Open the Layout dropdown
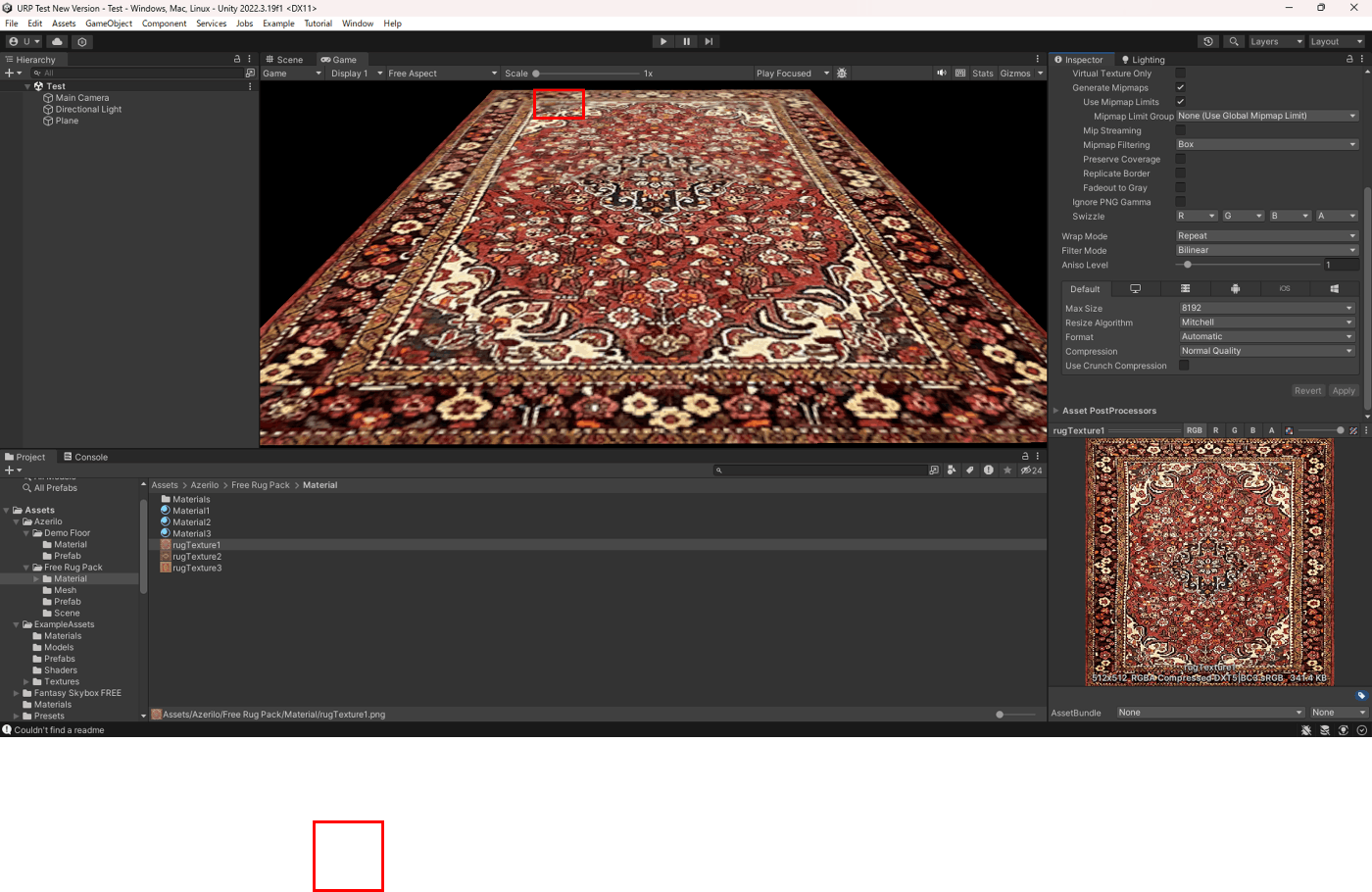The width and height of the screenshot is (1372, 892). [1337, 42]
